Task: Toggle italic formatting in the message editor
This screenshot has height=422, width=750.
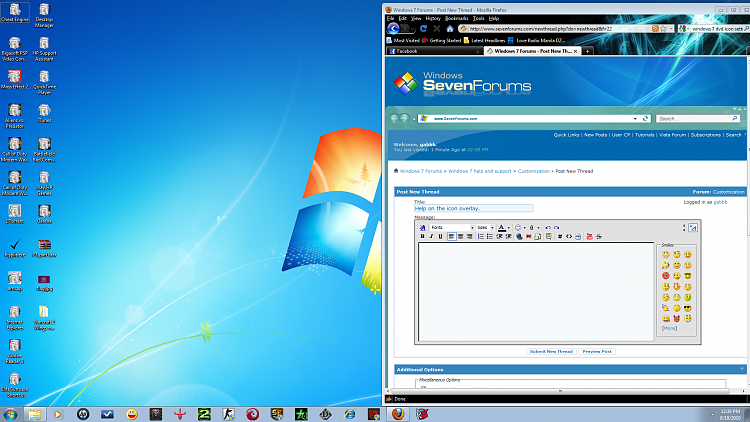Action: click(x=431, y=236)
